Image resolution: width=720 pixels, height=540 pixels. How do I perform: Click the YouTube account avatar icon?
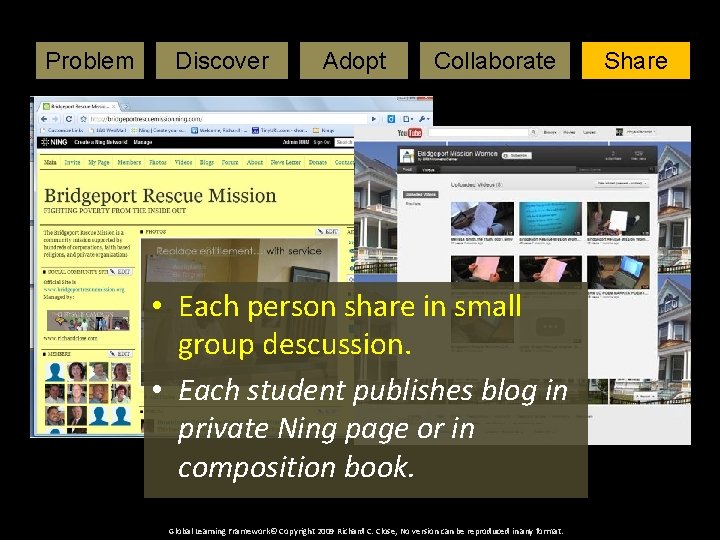pos(619,132)
